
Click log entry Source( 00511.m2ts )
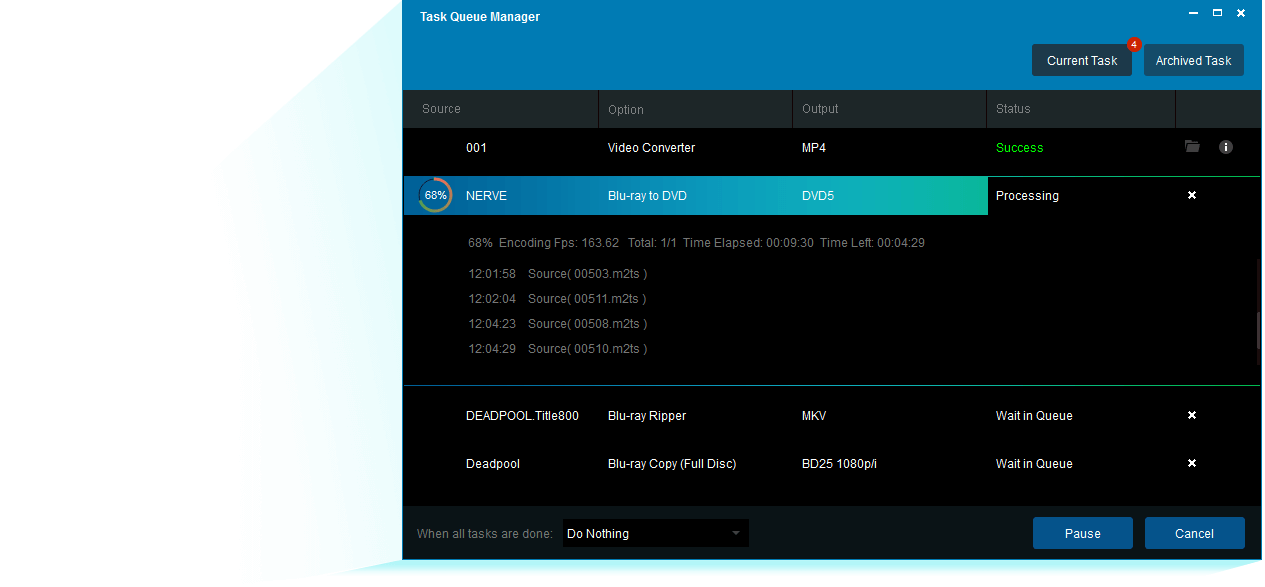[587, 299]
